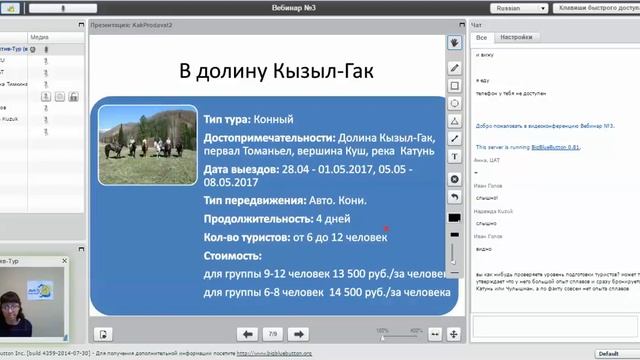Toggle the presenter's microphone mute icon
The height and width of the screenshot is (360, 640).
point(46,49)
